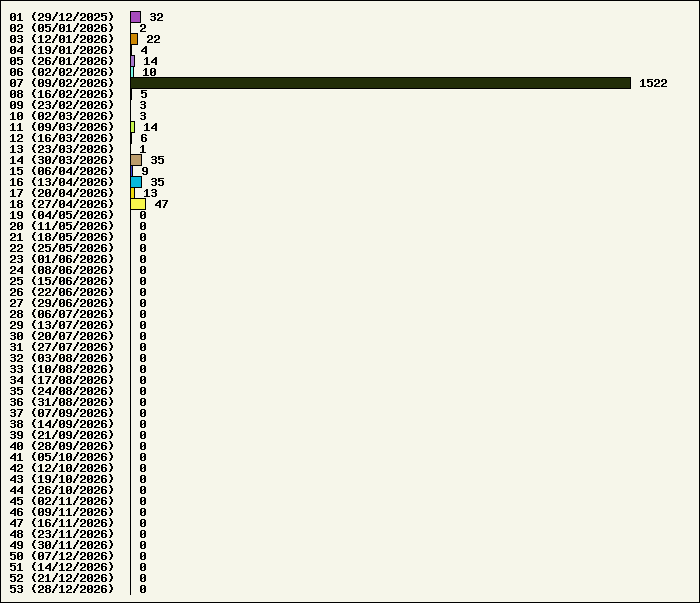Click the tan bar for week 14
700x603 pixels.
(136, 160)
